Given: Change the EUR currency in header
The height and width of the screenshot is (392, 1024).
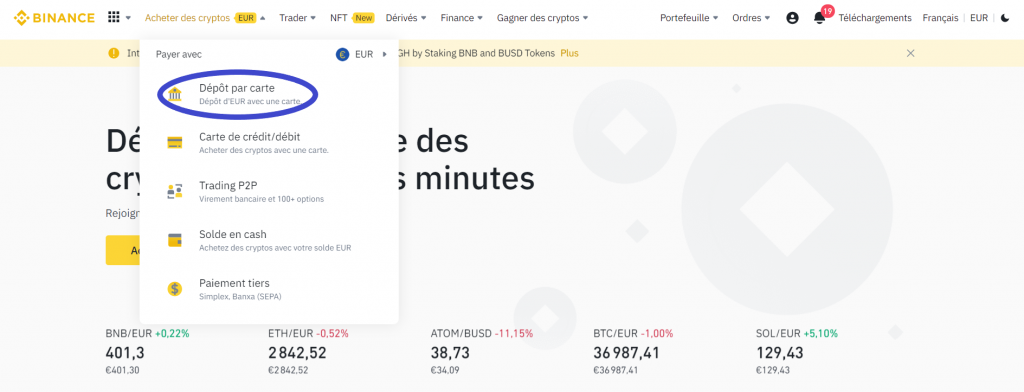Looking at the screenshot, I should 979,18.
